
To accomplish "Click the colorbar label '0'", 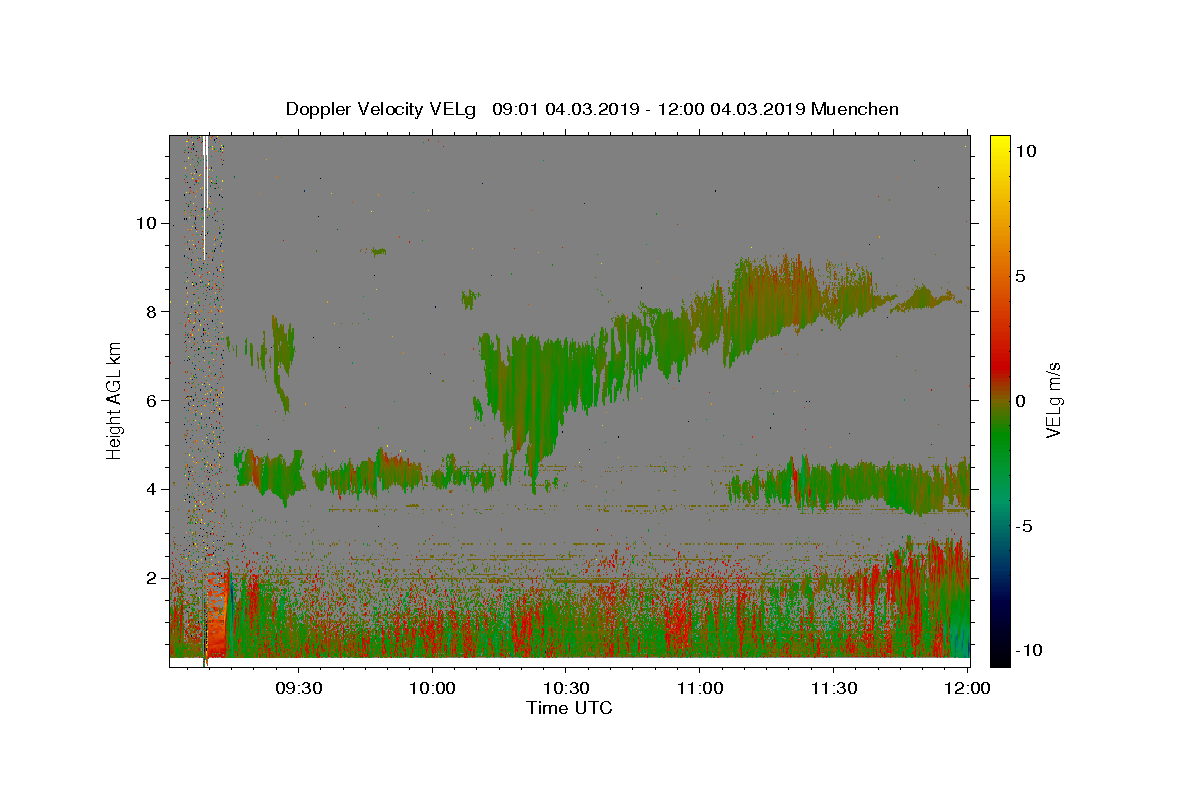I will [1022, 401].
